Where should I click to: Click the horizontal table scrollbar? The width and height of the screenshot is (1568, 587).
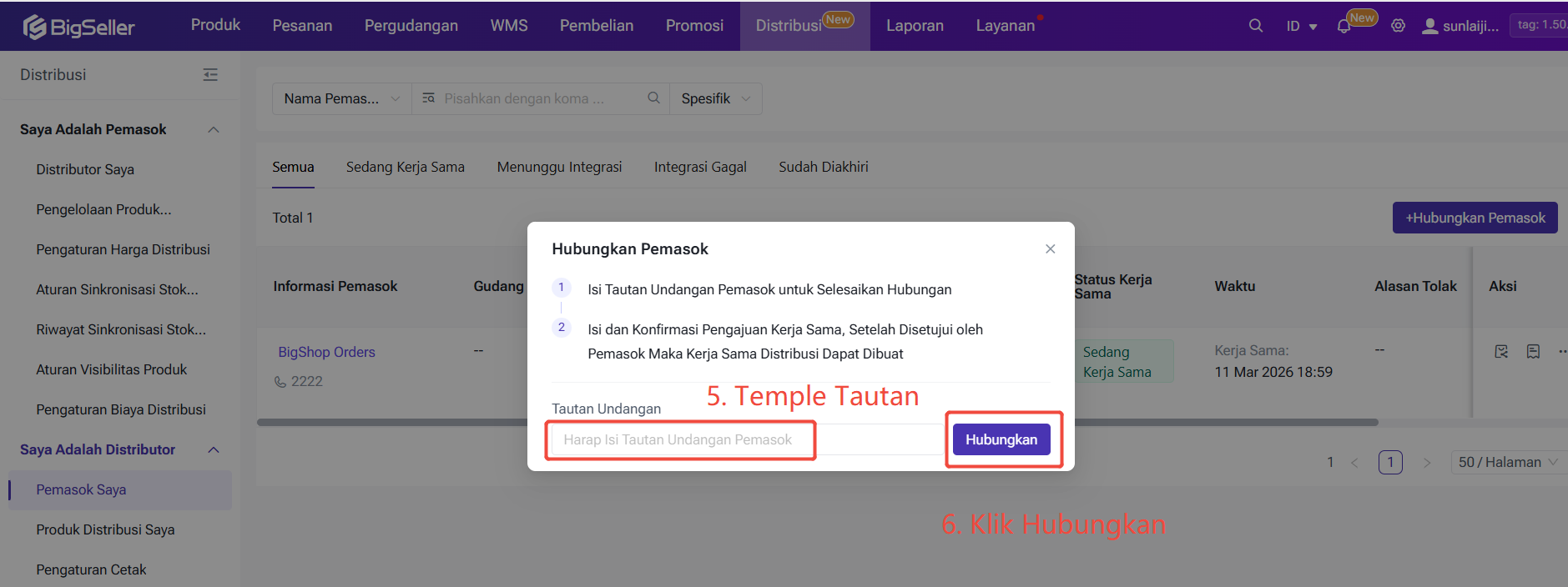click(818, 423)
